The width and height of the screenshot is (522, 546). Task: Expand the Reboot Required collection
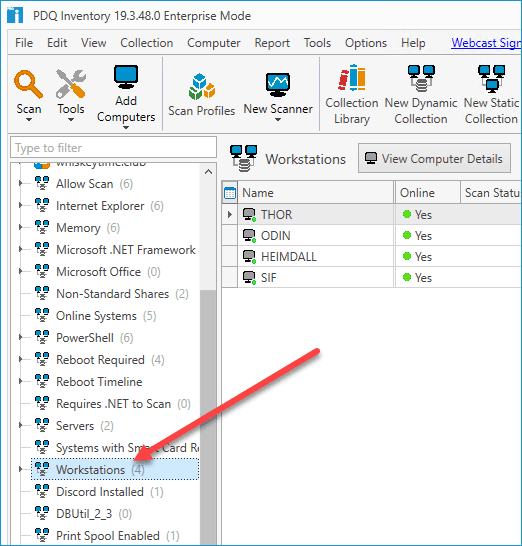tap(20, 359)
